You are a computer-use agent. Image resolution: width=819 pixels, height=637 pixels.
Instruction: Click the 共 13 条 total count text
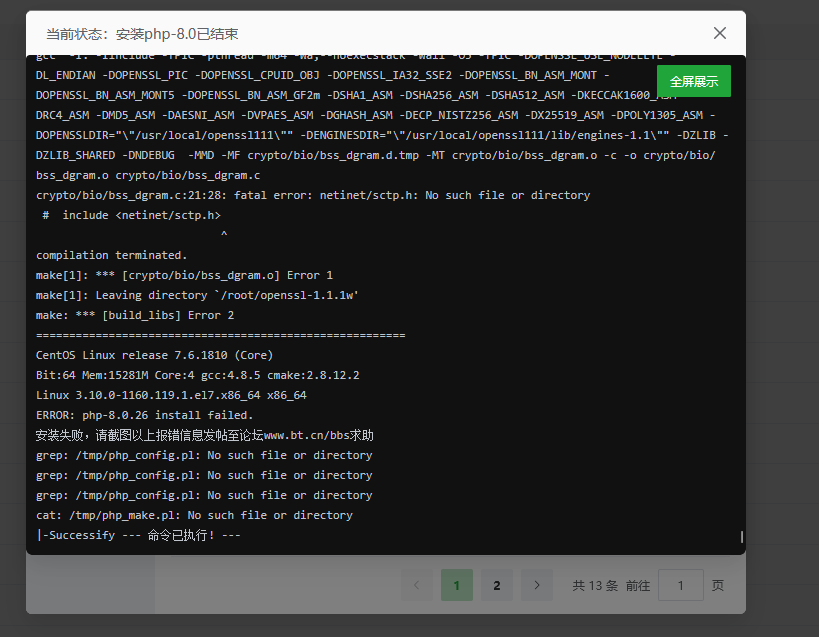pyautogui.click(x=595, y=586)
